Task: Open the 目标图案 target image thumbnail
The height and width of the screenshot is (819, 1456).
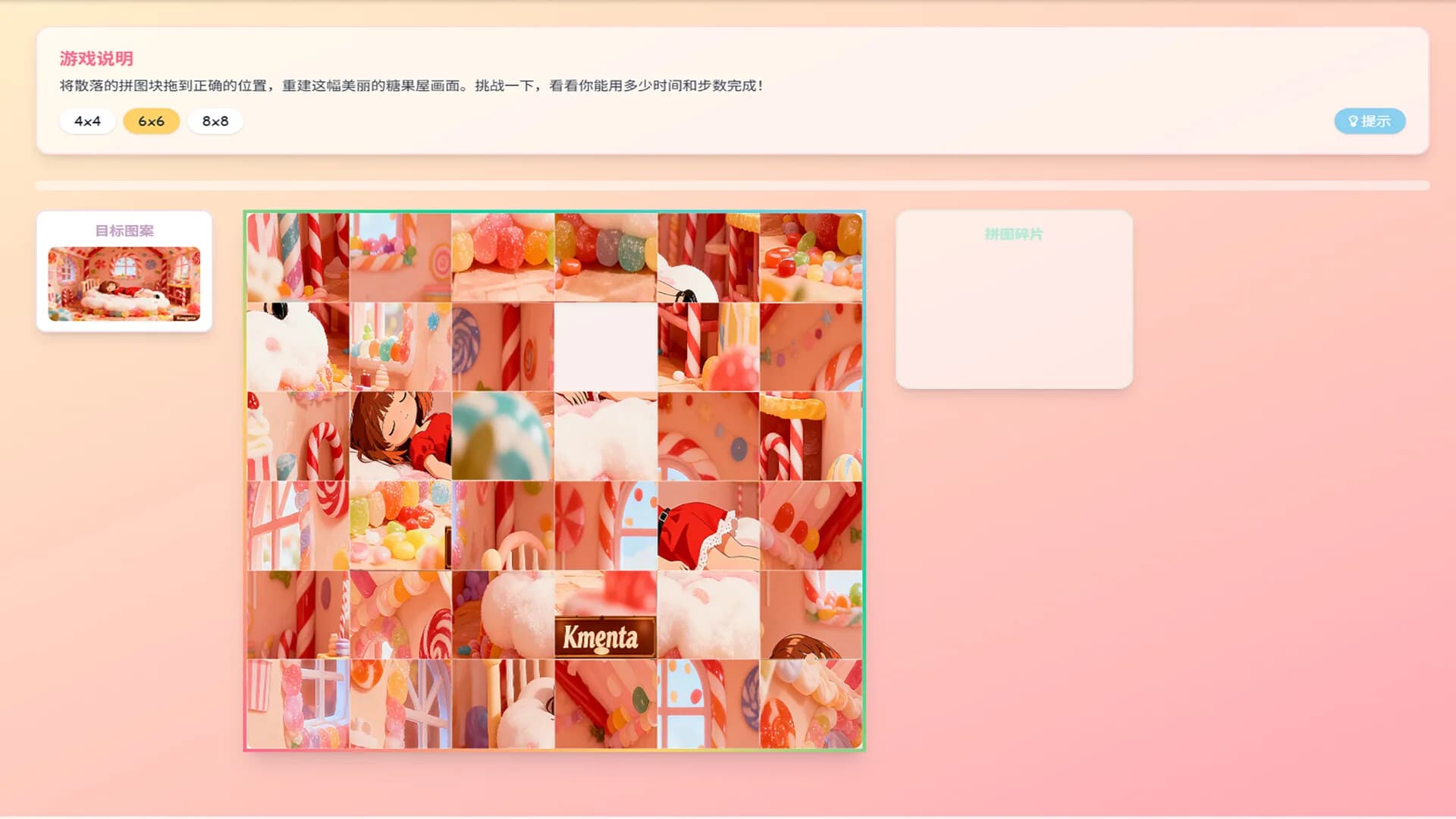Action: click(x=124, y=284)
